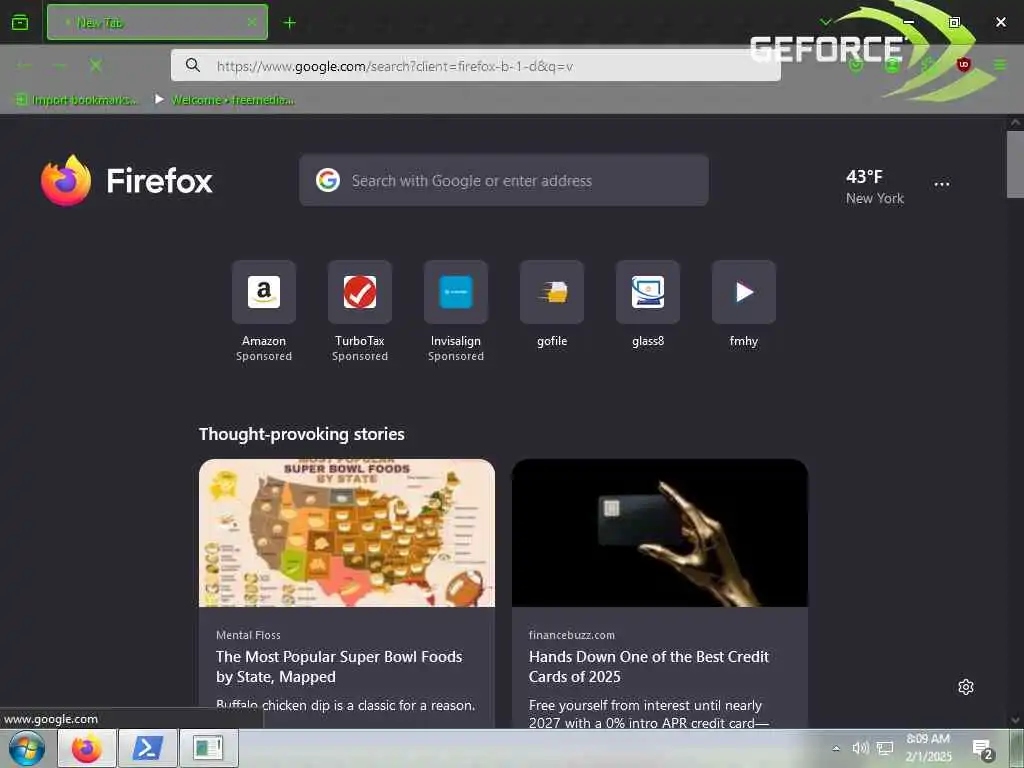
Task: Stop page loading with X button
Action: pos(96,65)
